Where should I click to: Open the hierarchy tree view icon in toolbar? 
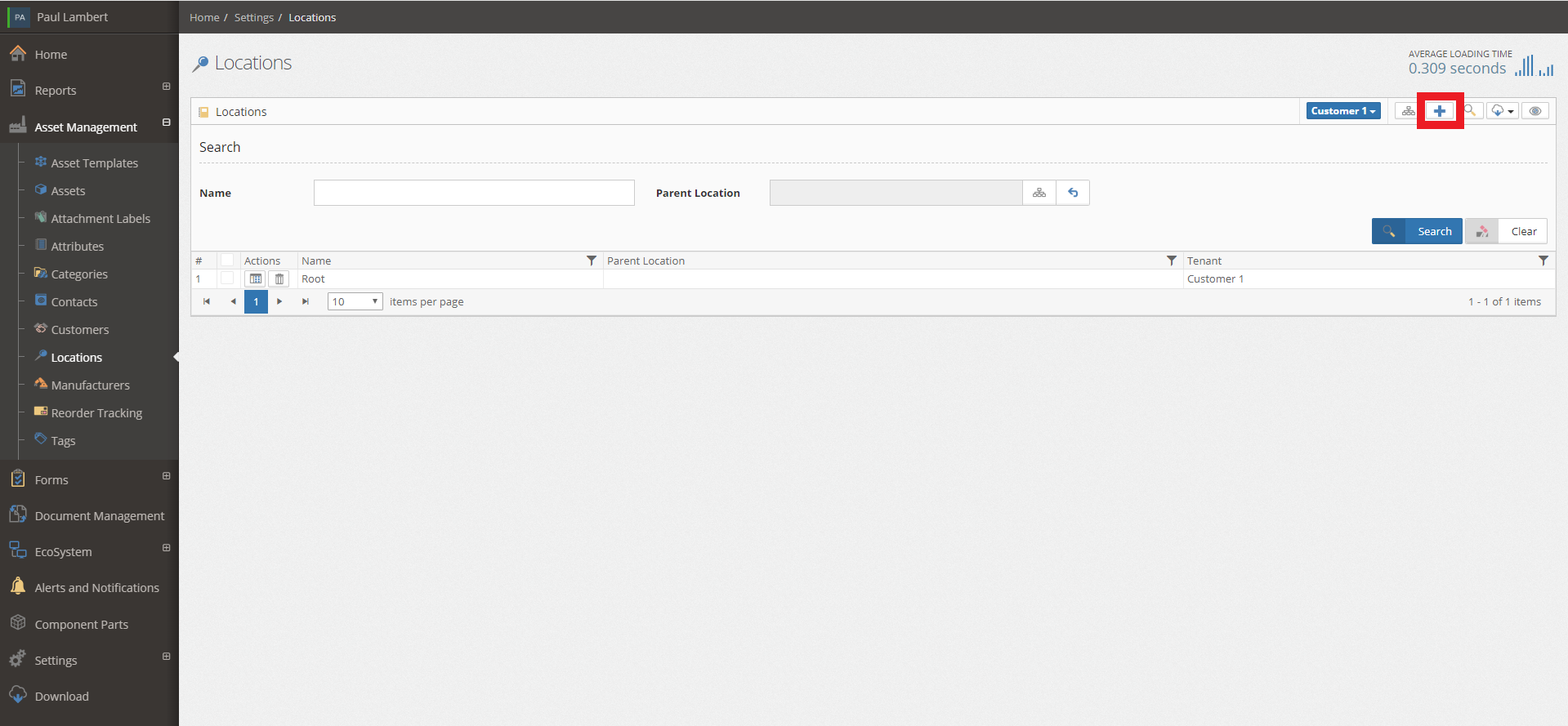click(x=1408, y=111)
